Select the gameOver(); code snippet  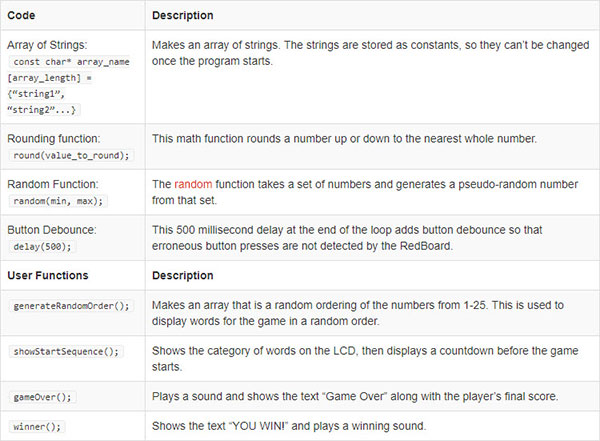tap(42, 397)
